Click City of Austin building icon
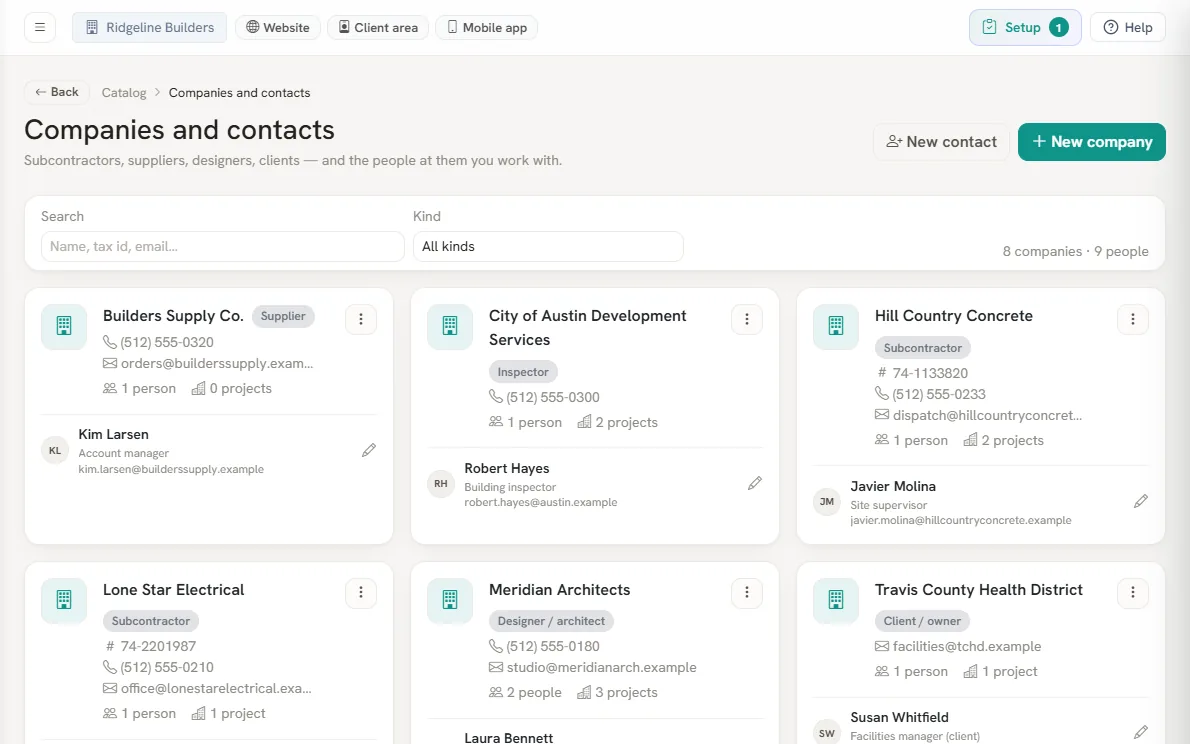 [x=450, y=326]
